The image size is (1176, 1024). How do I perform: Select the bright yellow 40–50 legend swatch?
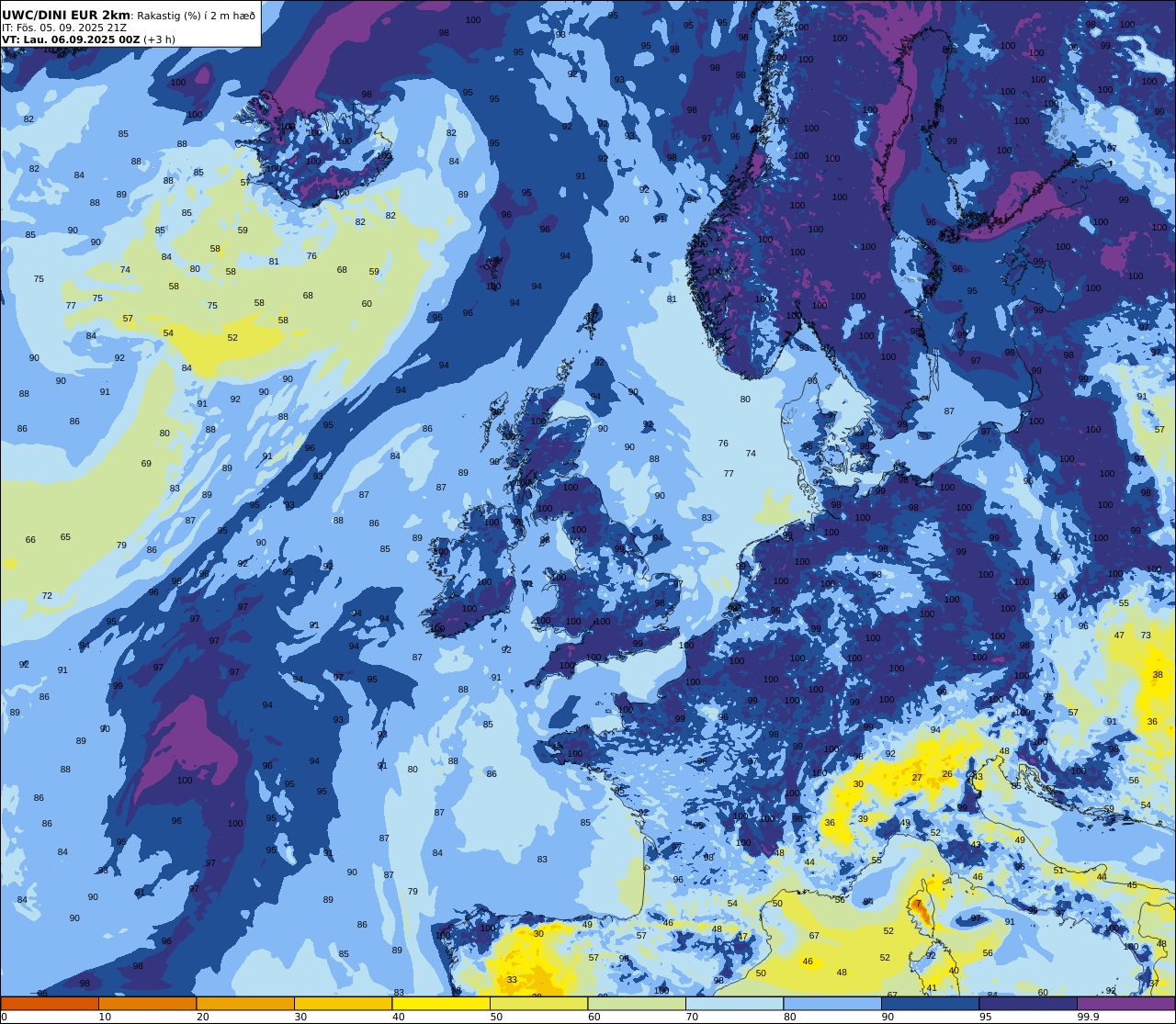[x=441, y=1003]
